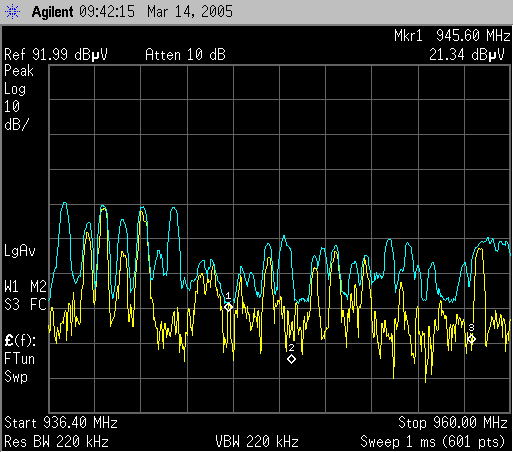Click the VBW 220 kHz label
The width and height of the screenshot is (513, 452).
coord(257,442)
